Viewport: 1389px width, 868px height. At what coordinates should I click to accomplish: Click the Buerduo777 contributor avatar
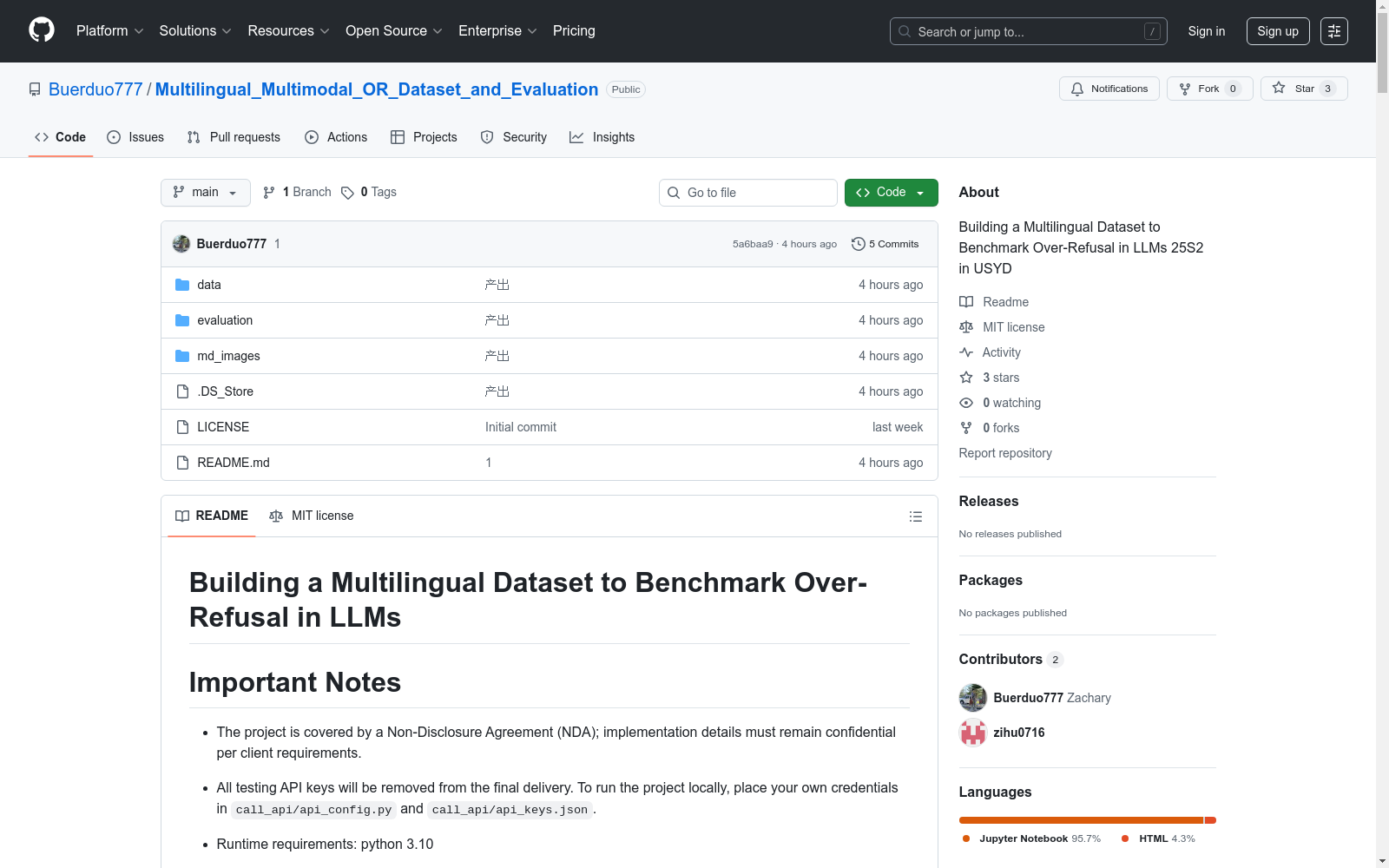(973, 698)
